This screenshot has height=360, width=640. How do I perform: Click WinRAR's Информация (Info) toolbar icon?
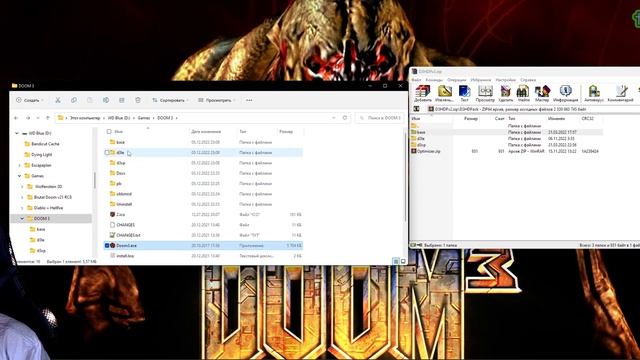click(x=565, y=93)
